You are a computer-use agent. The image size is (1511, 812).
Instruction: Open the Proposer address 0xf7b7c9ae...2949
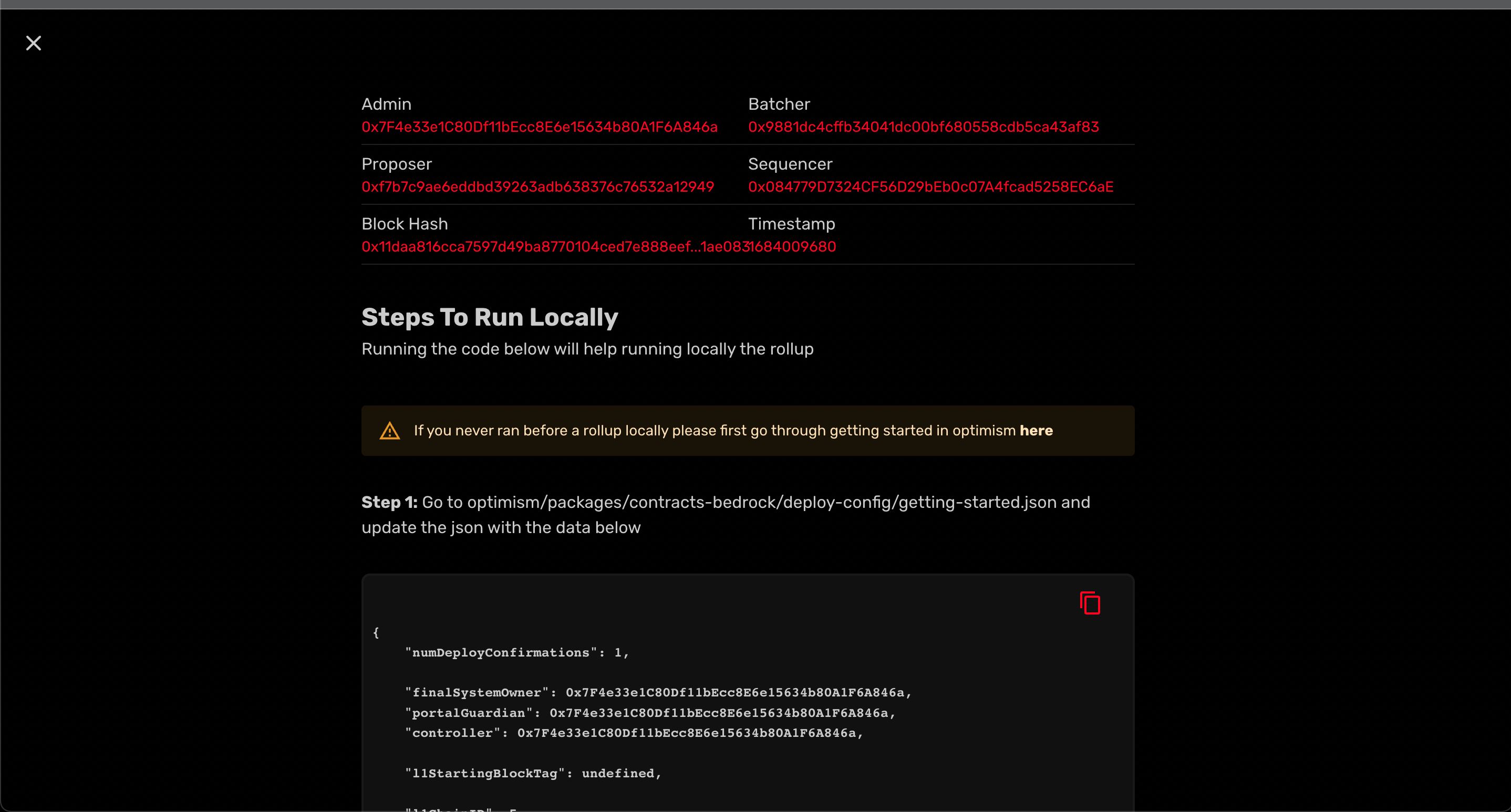point(538,187)
